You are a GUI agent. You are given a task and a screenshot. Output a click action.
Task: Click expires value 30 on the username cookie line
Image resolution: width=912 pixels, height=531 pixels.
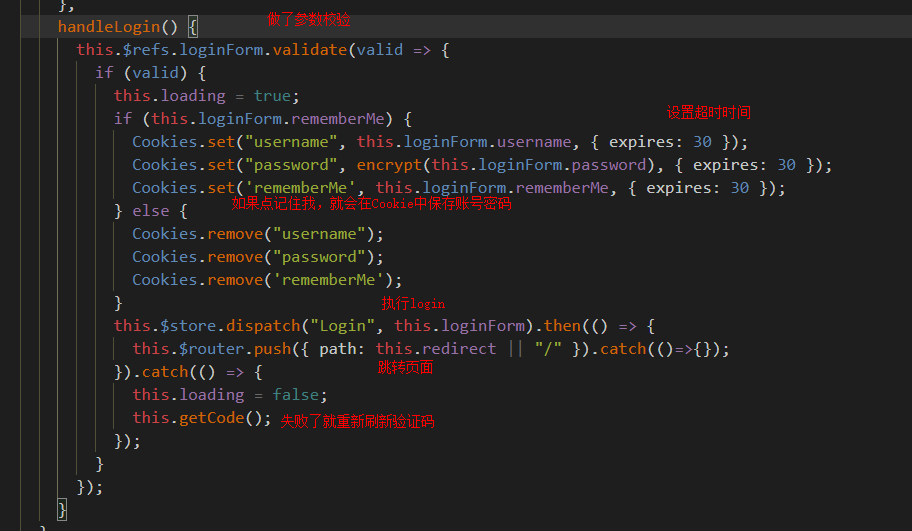(702, 142)
